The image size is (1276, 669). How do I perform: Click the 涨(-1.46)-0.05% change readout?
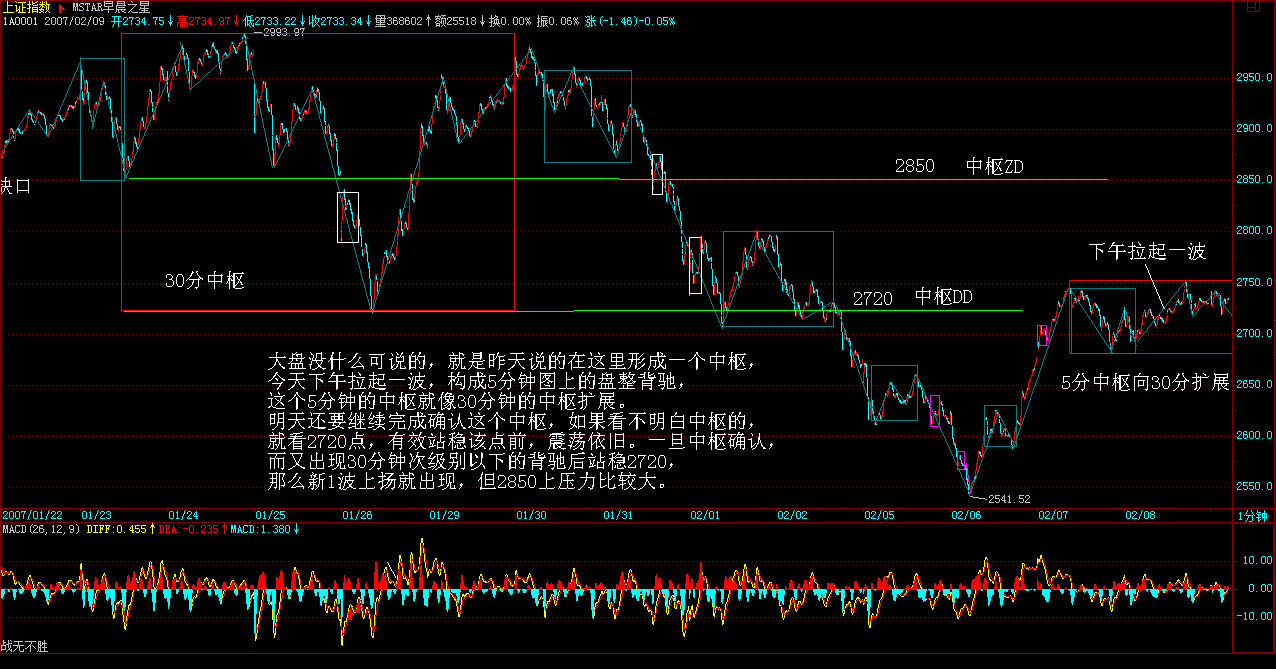629,20
